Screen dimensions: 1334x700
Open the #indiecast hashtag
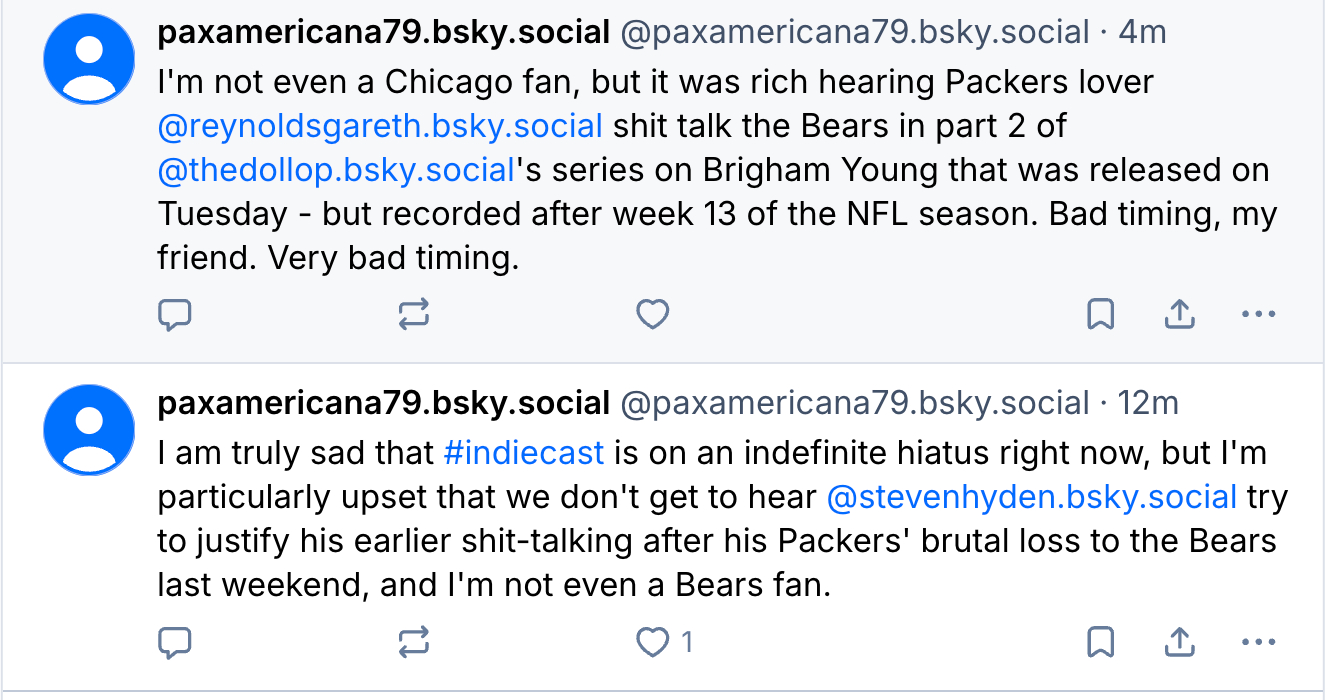pos(524,453)
